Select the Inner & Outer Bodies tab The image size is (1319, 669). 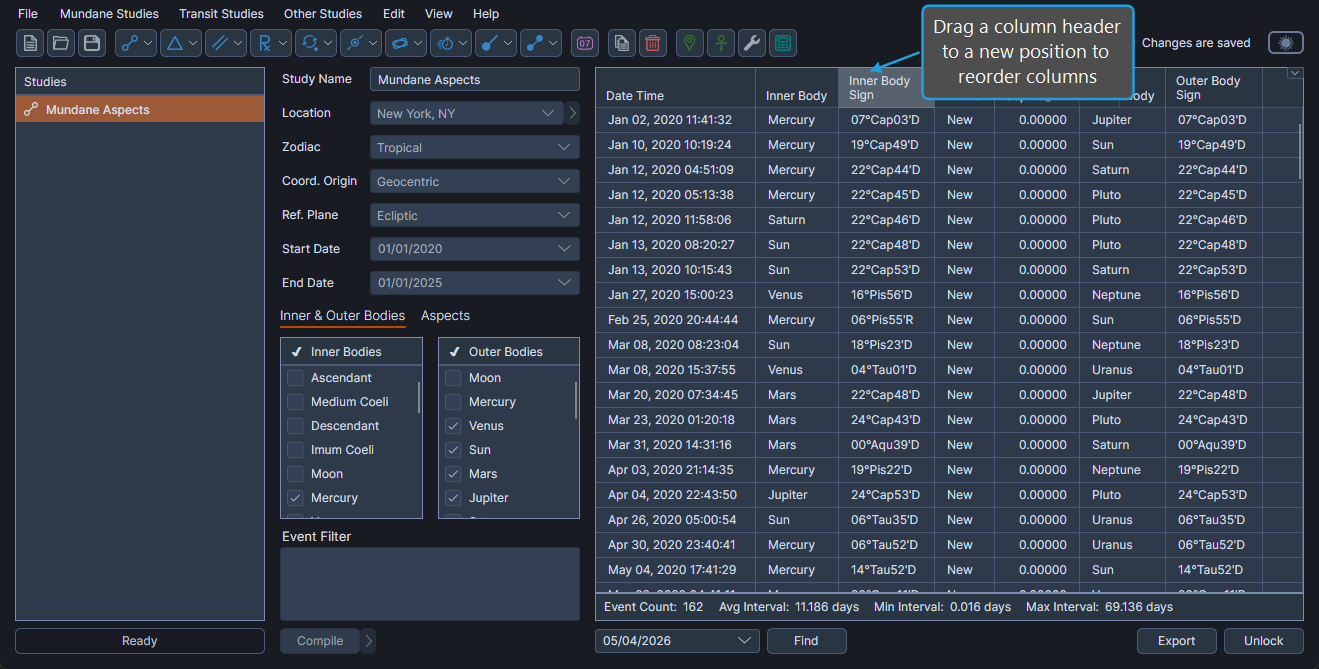coord(342,316)
